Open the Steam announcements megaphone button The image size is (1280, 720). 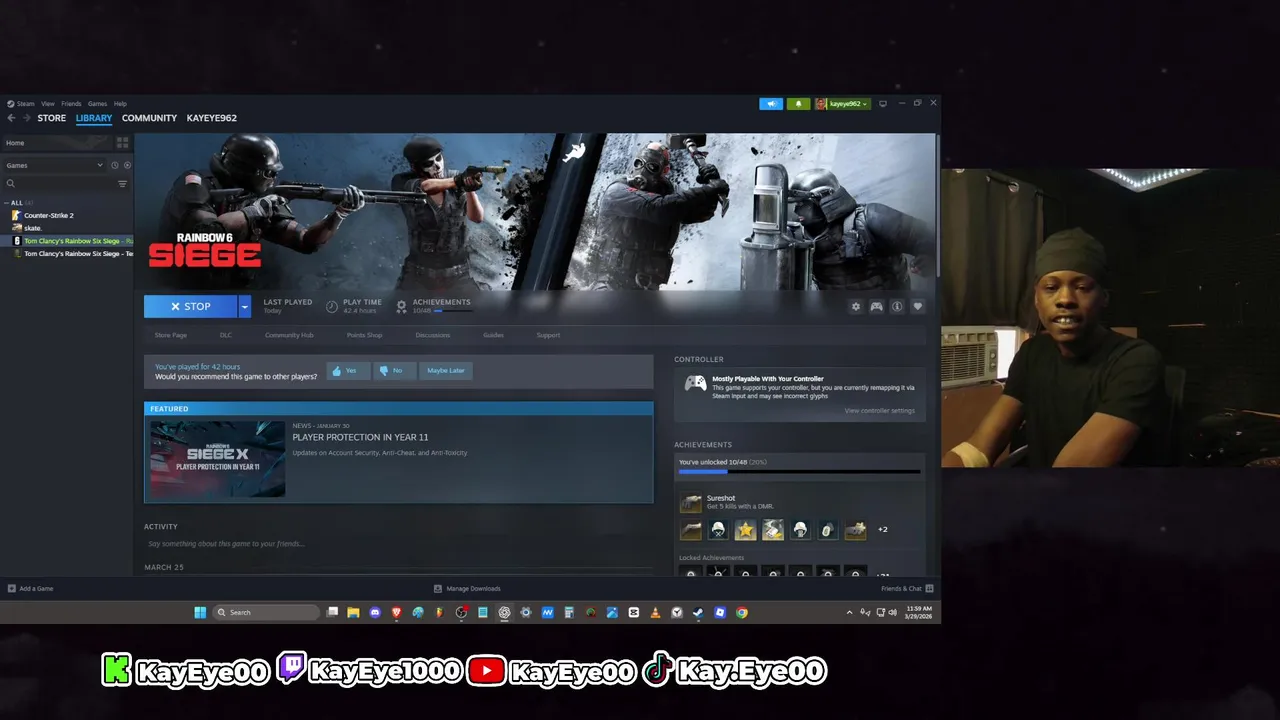click(x=771, y=104)
